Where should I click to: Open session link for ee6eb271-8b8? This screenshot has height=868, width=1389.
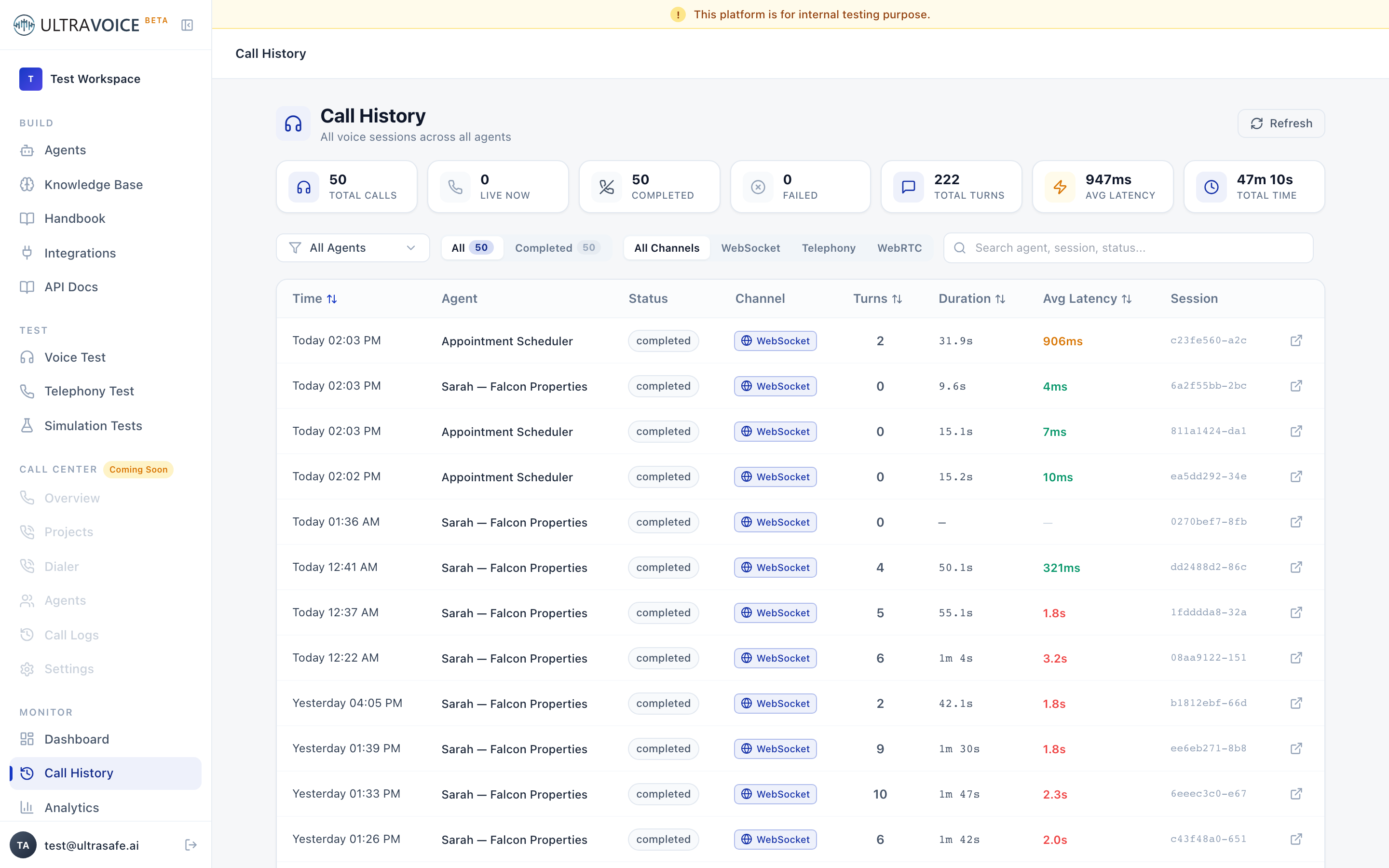click(1296, 748)
